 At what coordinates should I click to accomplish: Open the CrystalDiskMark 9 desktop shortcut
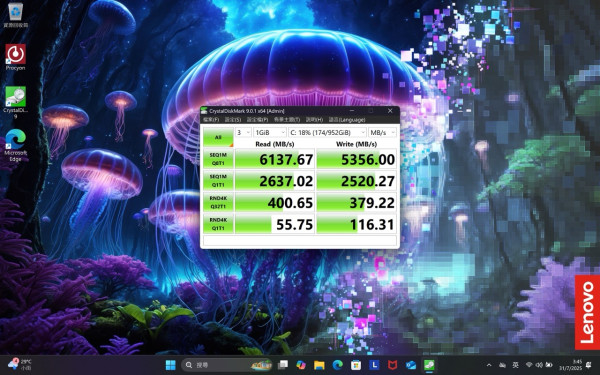click(x=15, y=102)
